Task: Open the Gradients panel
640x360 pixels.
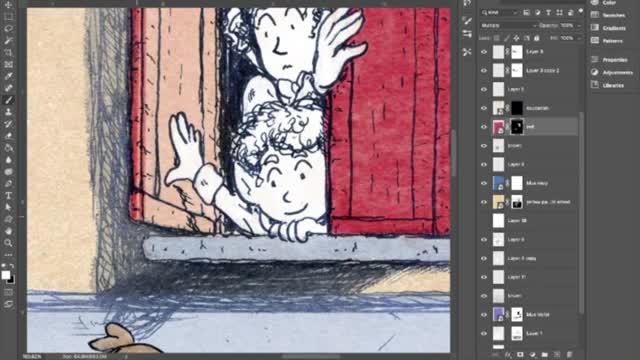Action: pyautogui.click(x=608, y=28)
